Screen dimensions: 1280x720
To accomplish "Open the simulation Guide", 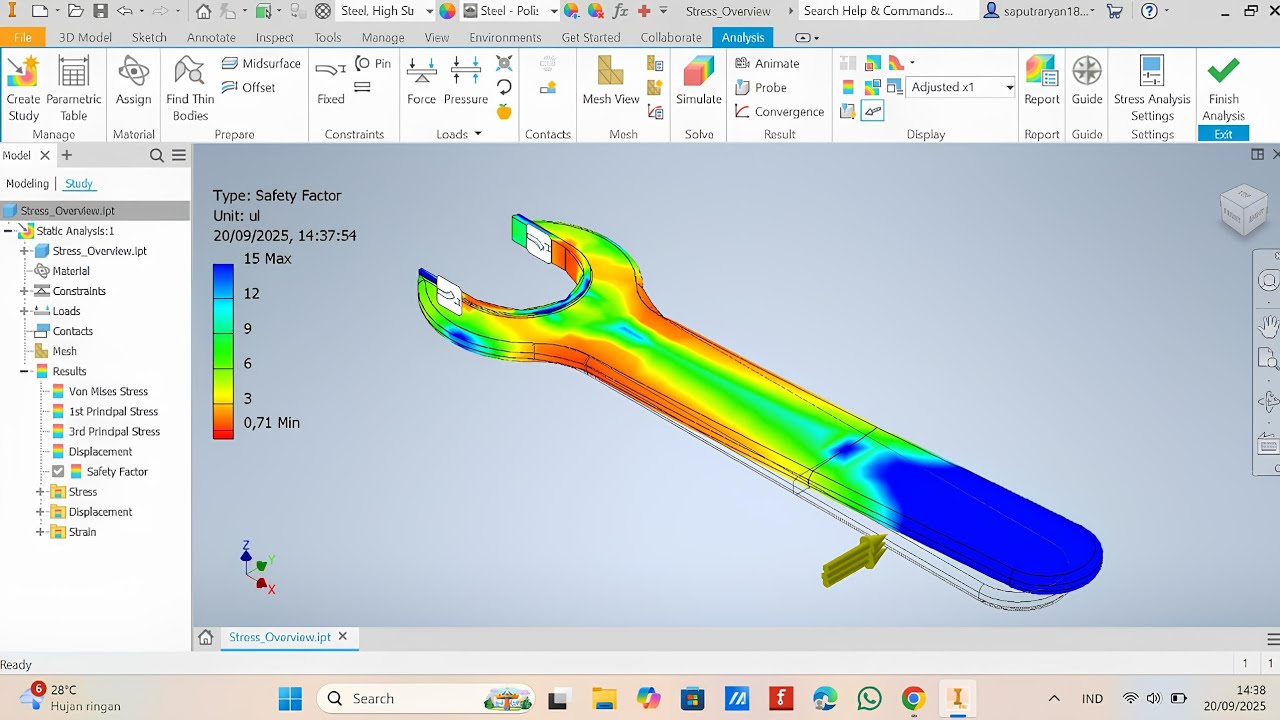I will [1087, 81].
